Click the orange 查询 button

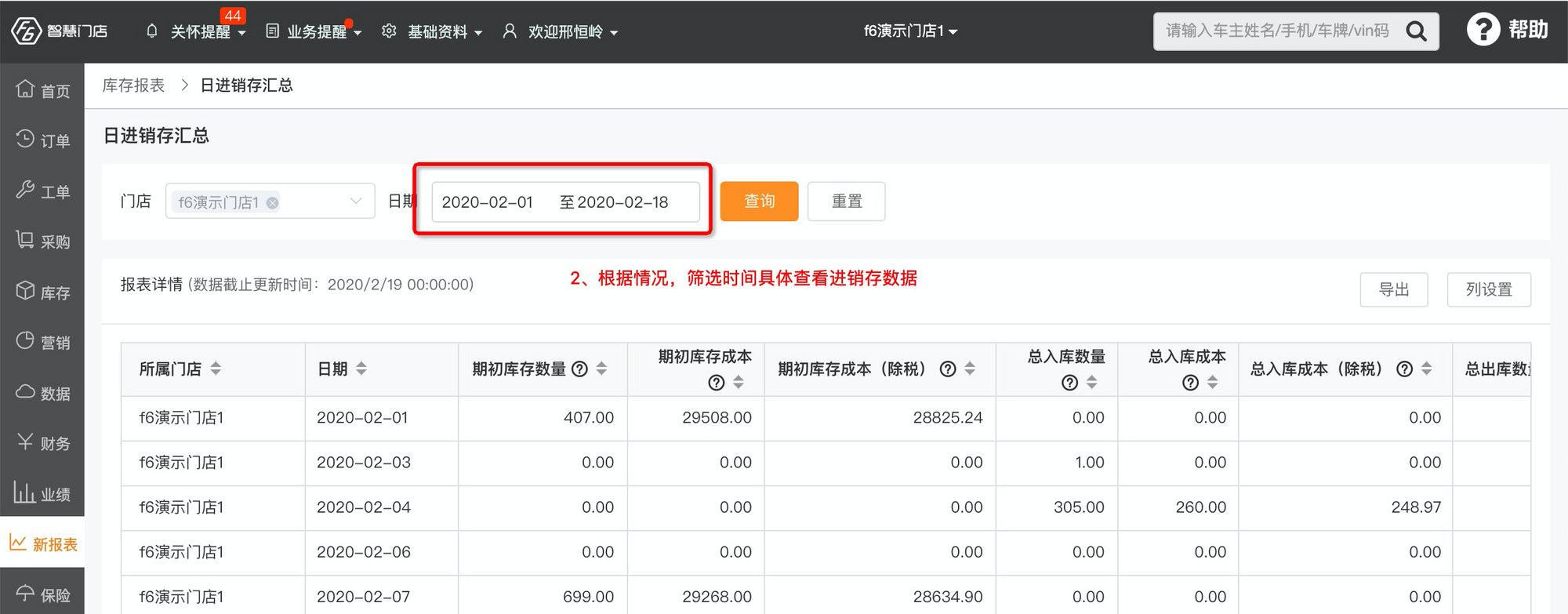(759, 202)
